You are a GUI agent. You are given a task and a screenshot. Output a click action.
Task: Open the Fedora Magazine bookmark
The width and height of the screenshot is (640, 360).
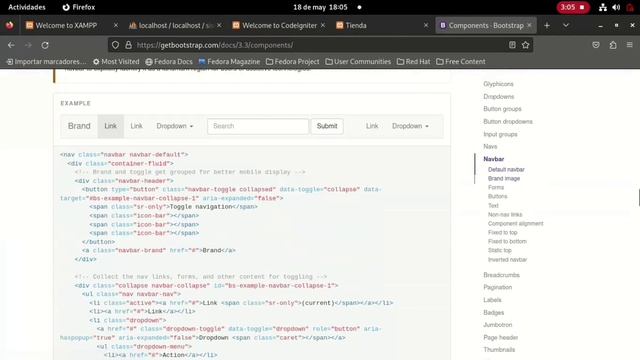coord(229,62)
